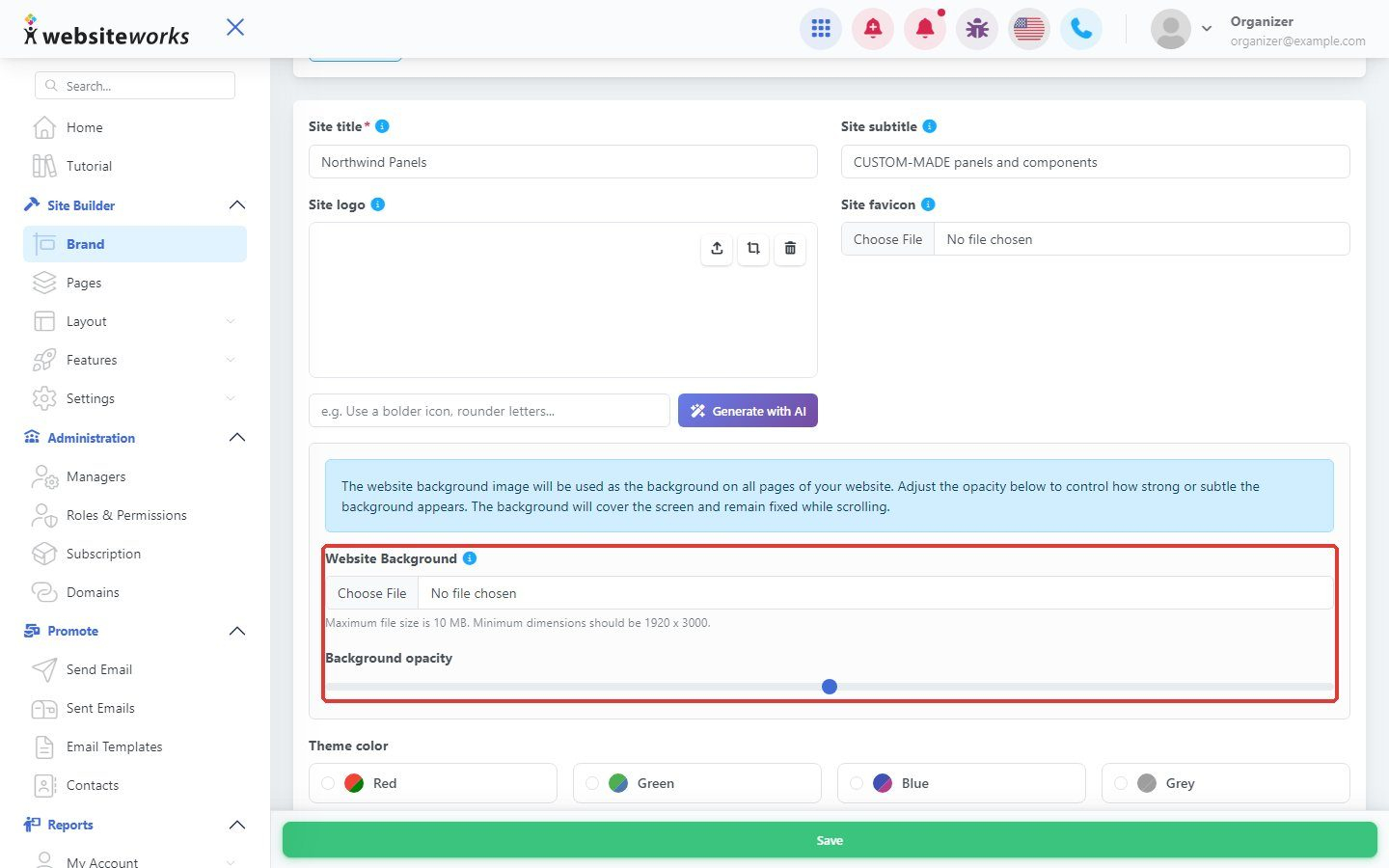This screenshot has height=868, width=1389.
Task: Click the sidebar Search field
Action: pyautogui.click(x=135, y=86)
